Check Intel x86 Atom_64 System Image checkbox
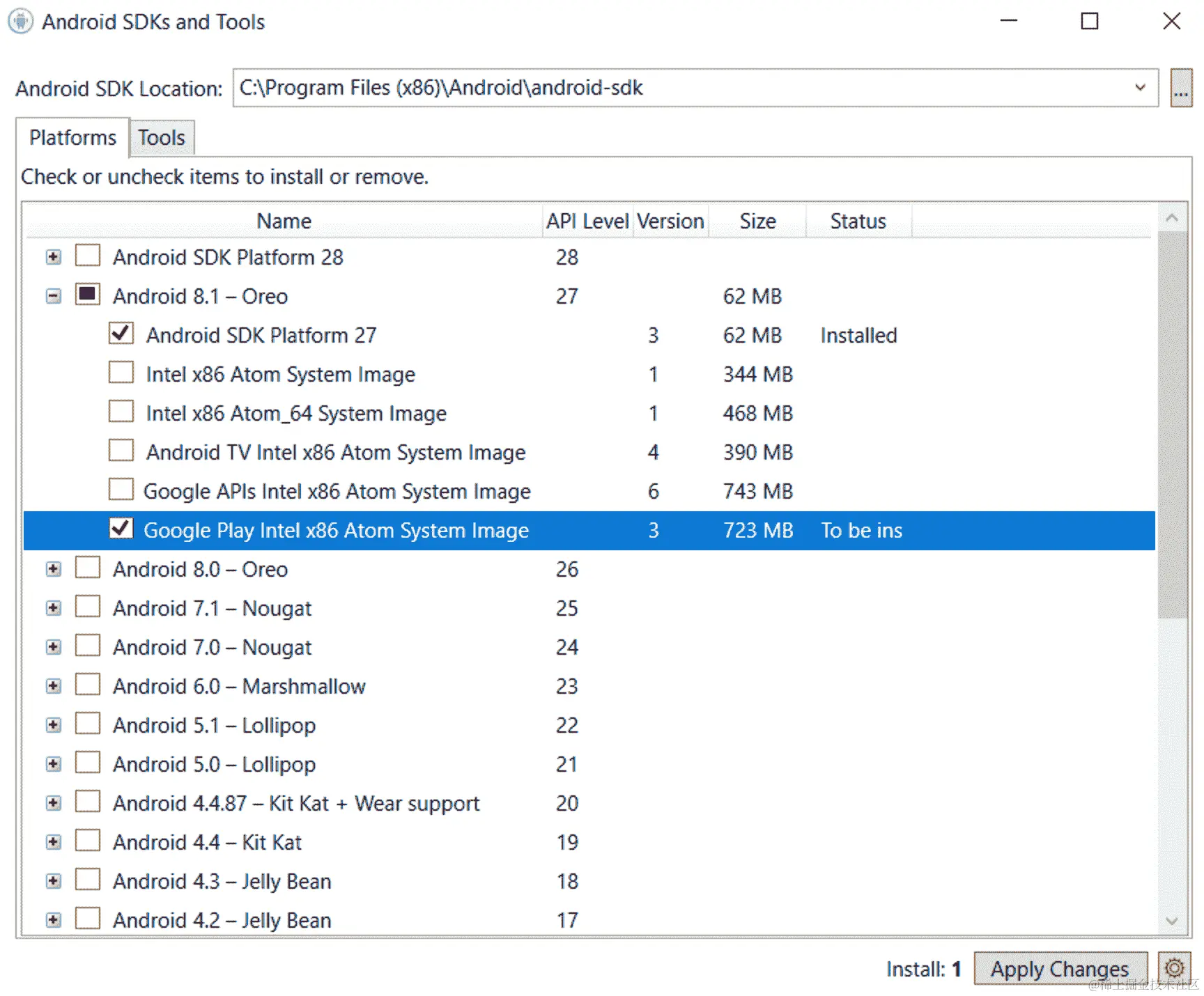 (121, 411)
